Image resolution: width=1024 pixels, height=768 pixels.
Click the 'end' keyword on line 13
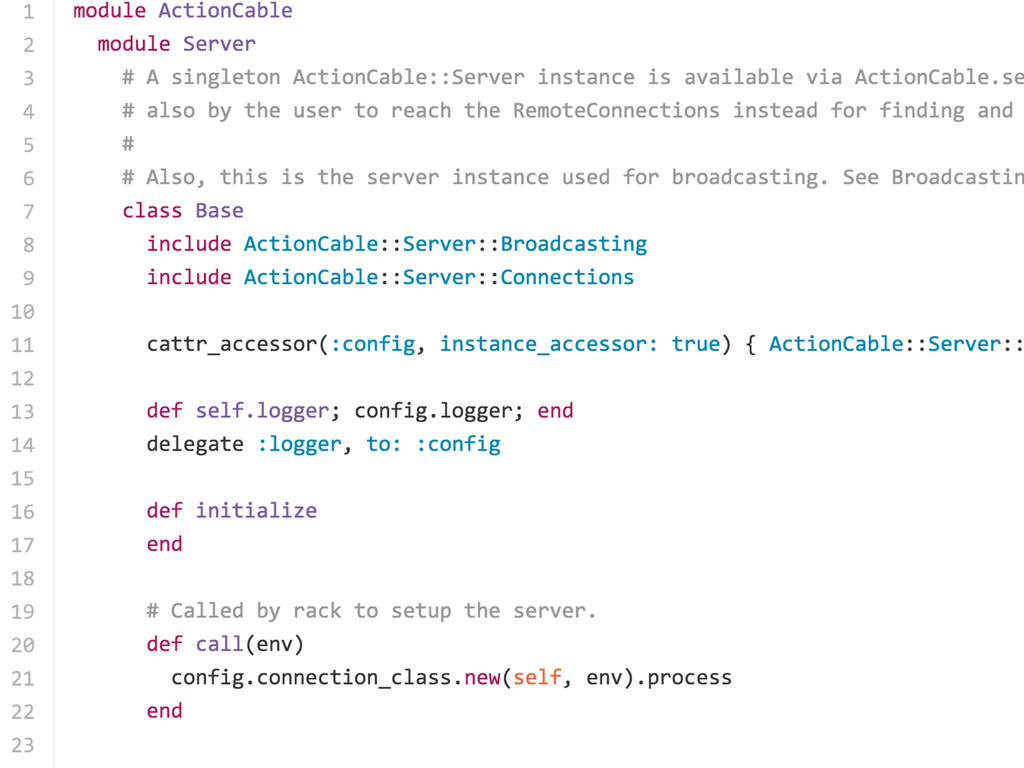pos(555,411)
